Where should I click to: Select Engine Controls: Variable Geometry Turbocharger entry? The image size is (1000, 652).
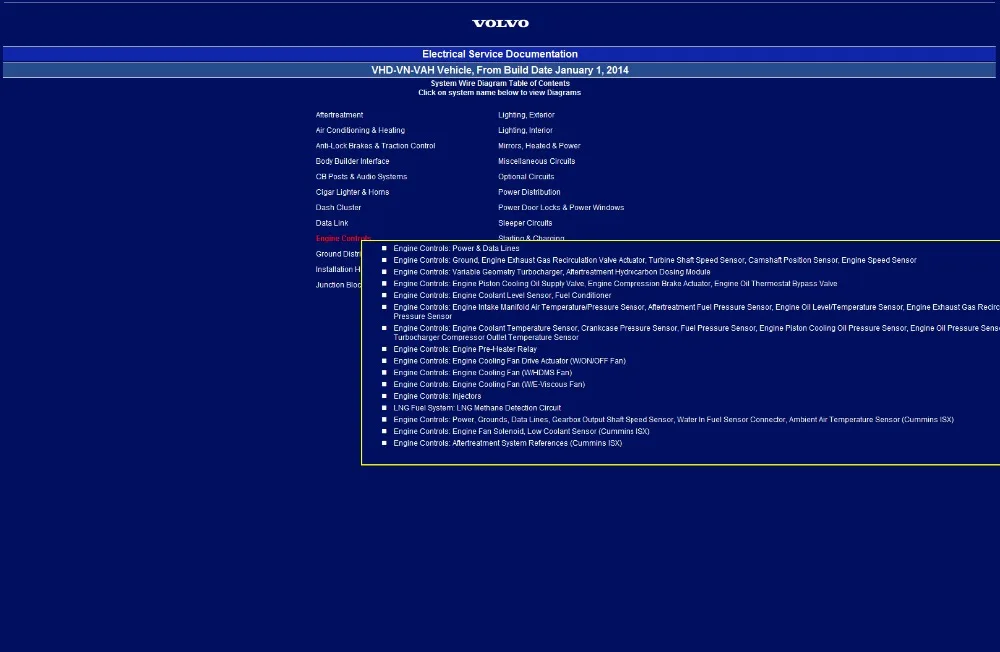coord(552,272)
